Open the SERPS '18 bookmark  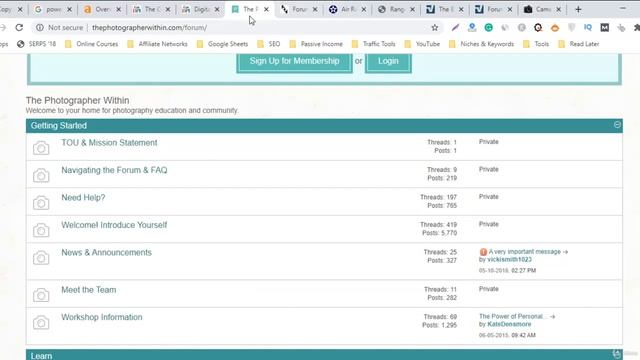tap(36, 44)
